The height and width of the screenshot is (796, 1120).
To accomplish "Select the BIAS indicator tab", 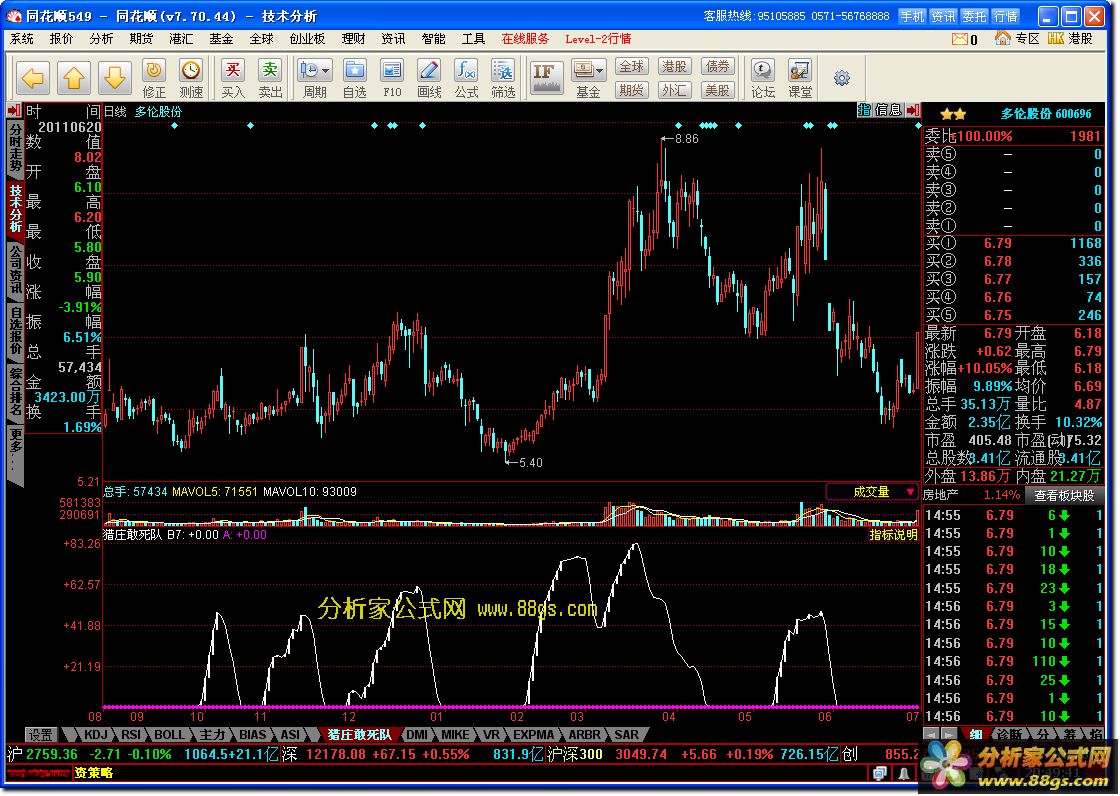I will (x=252, y=735).
